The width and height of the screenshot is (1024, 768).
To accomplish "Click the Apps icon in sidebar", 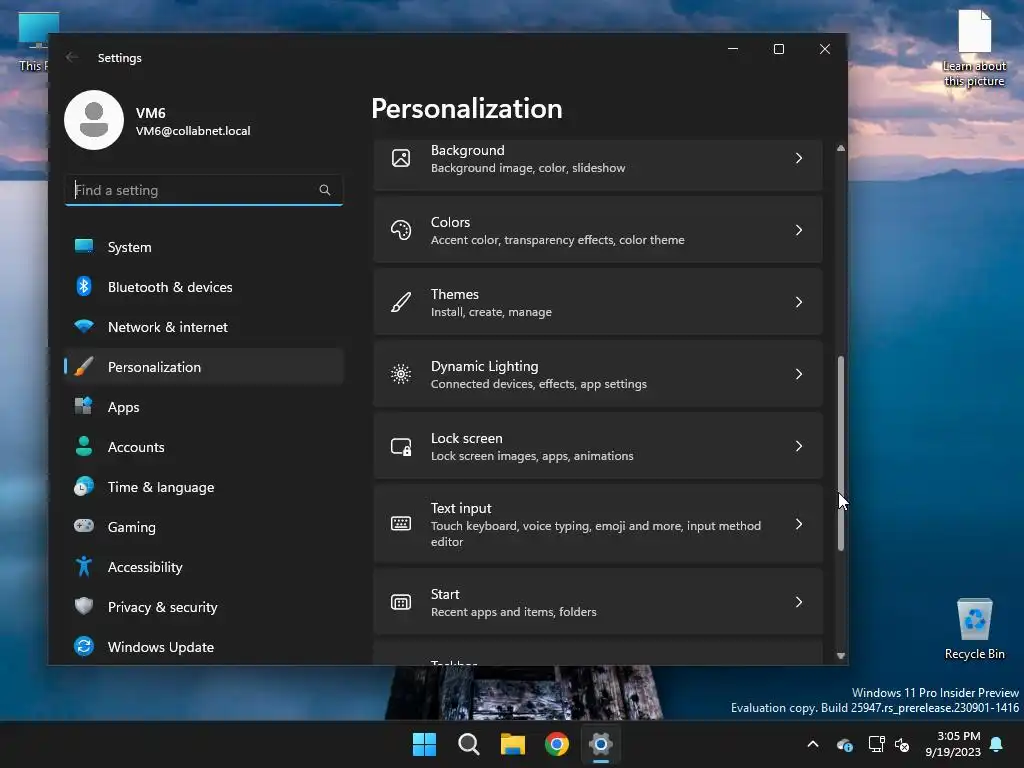I will [84, 406].
